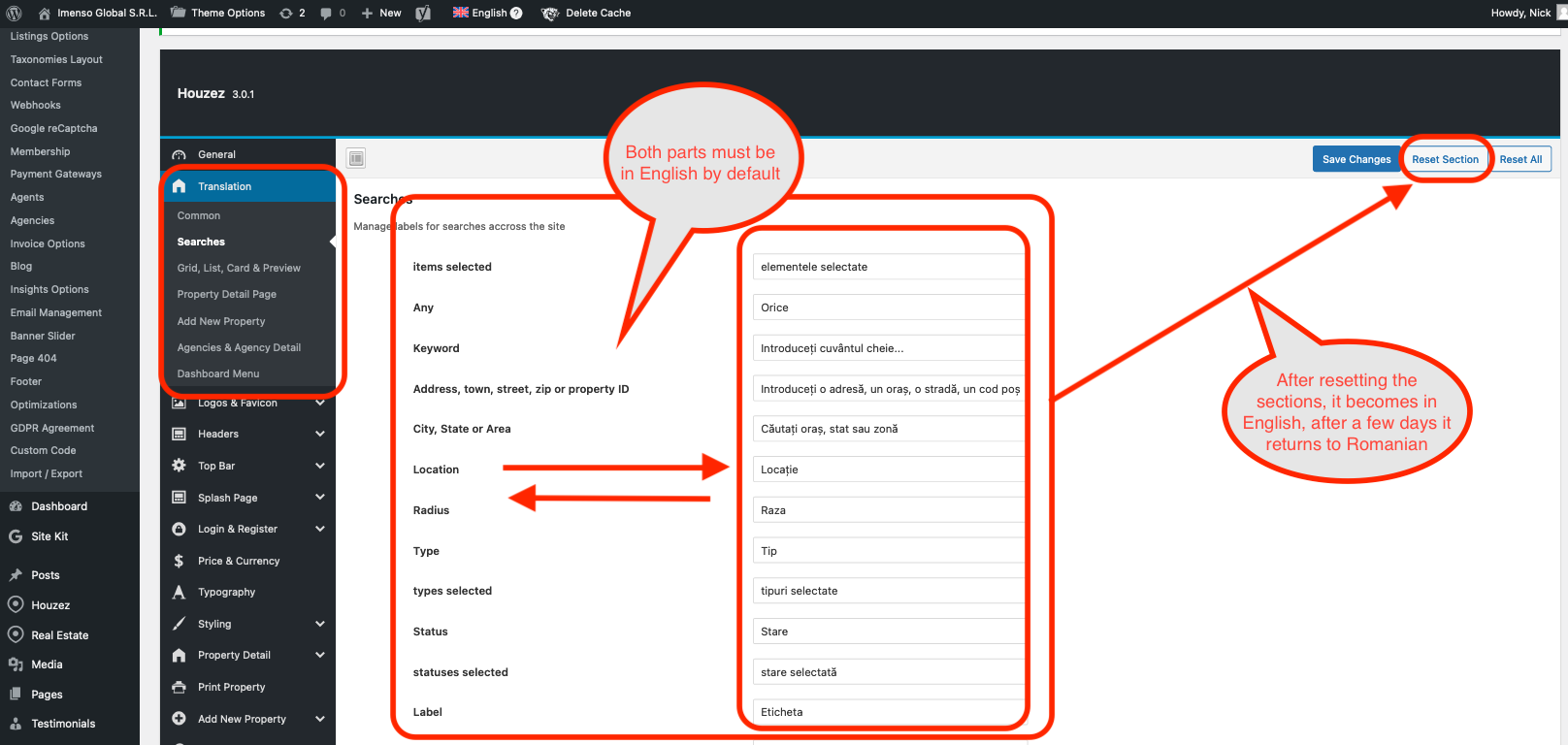Click the Delete Cache icon
This screenshot has width=1568, height=745.
pos(550,14)
